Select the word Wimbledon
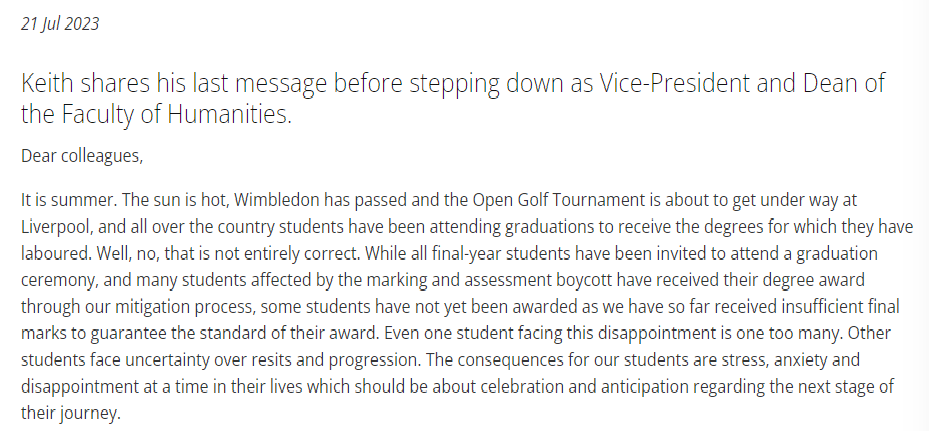 277,200
